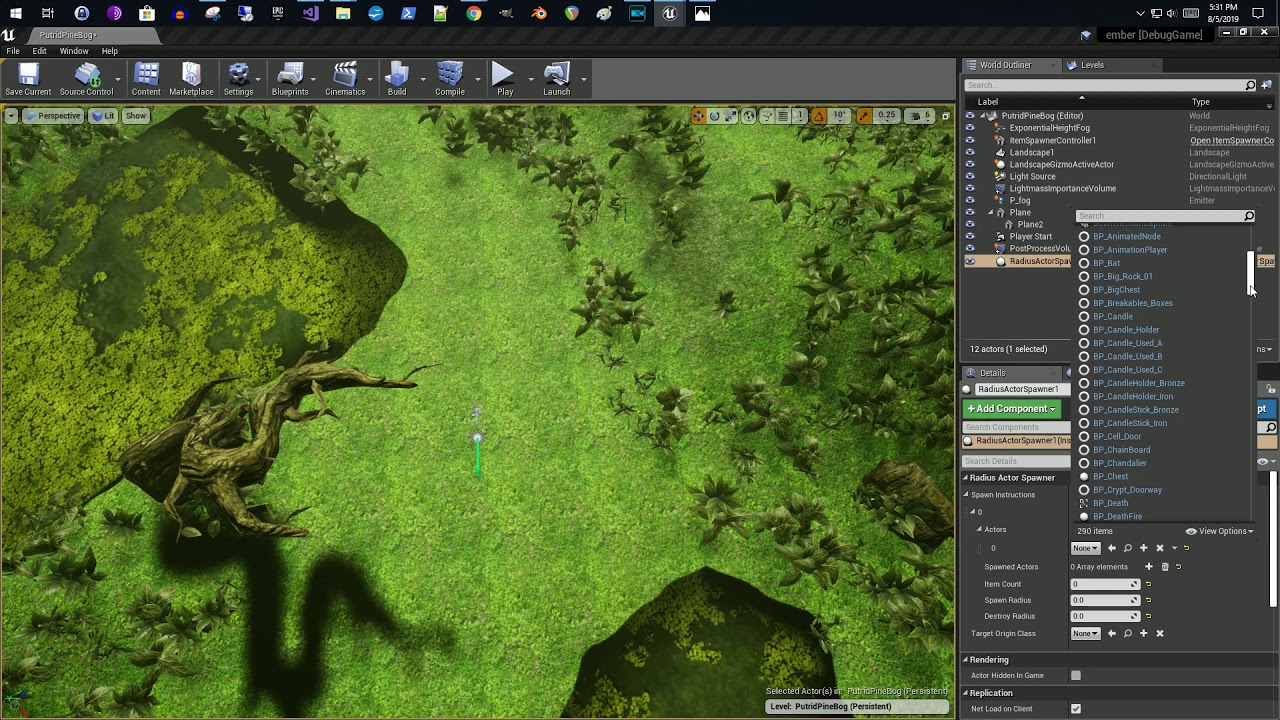Viewport: 1280px width, 720px height.
Task: Open View Options in class picker
Action: pyautogui.click(x=1219, y=531)
